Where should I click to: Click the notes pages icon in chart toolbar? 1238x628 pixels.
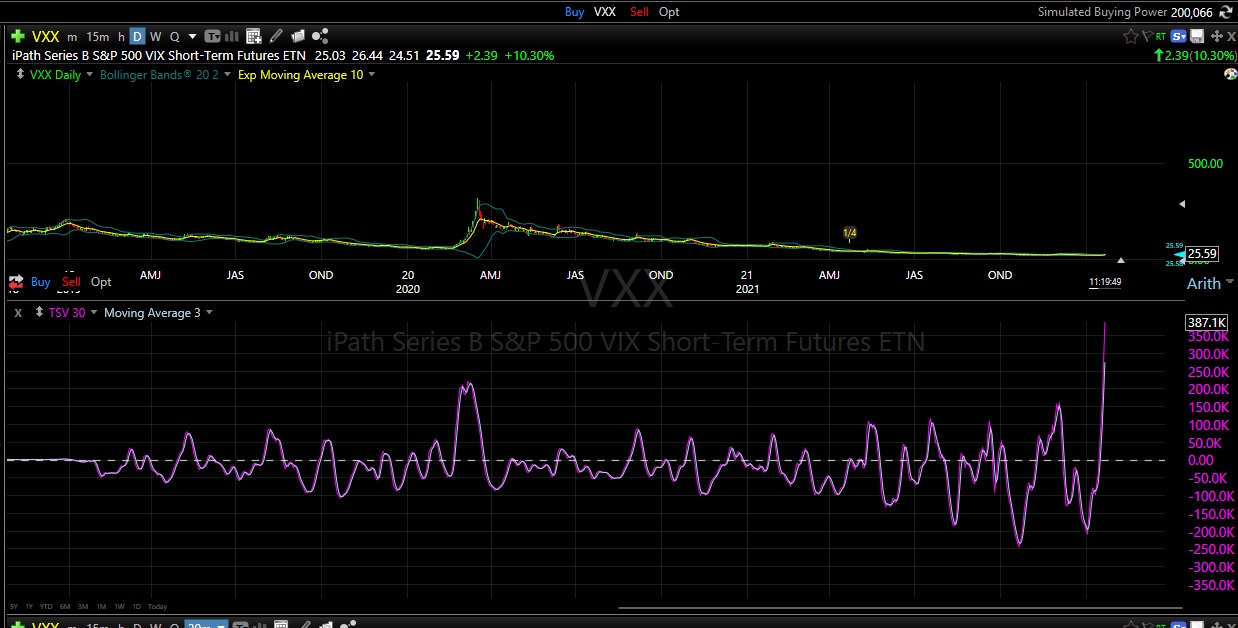pyautogui.click(x=298, y=37)
